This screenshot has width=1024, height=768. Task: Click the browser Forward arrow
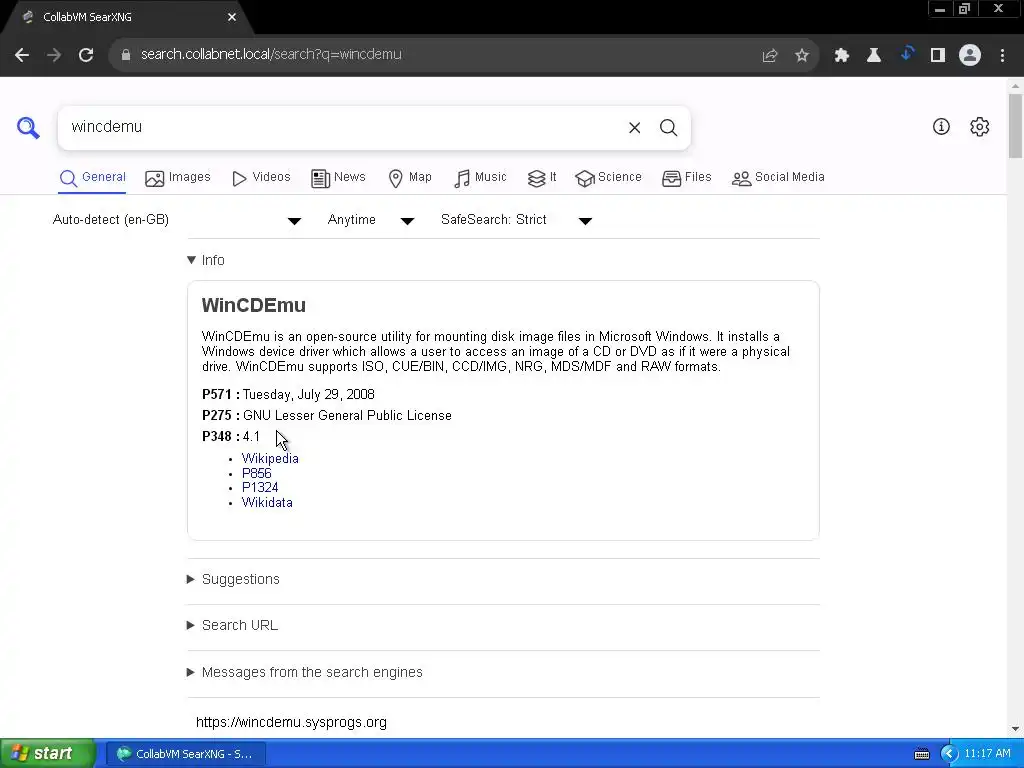pos(54,55)
